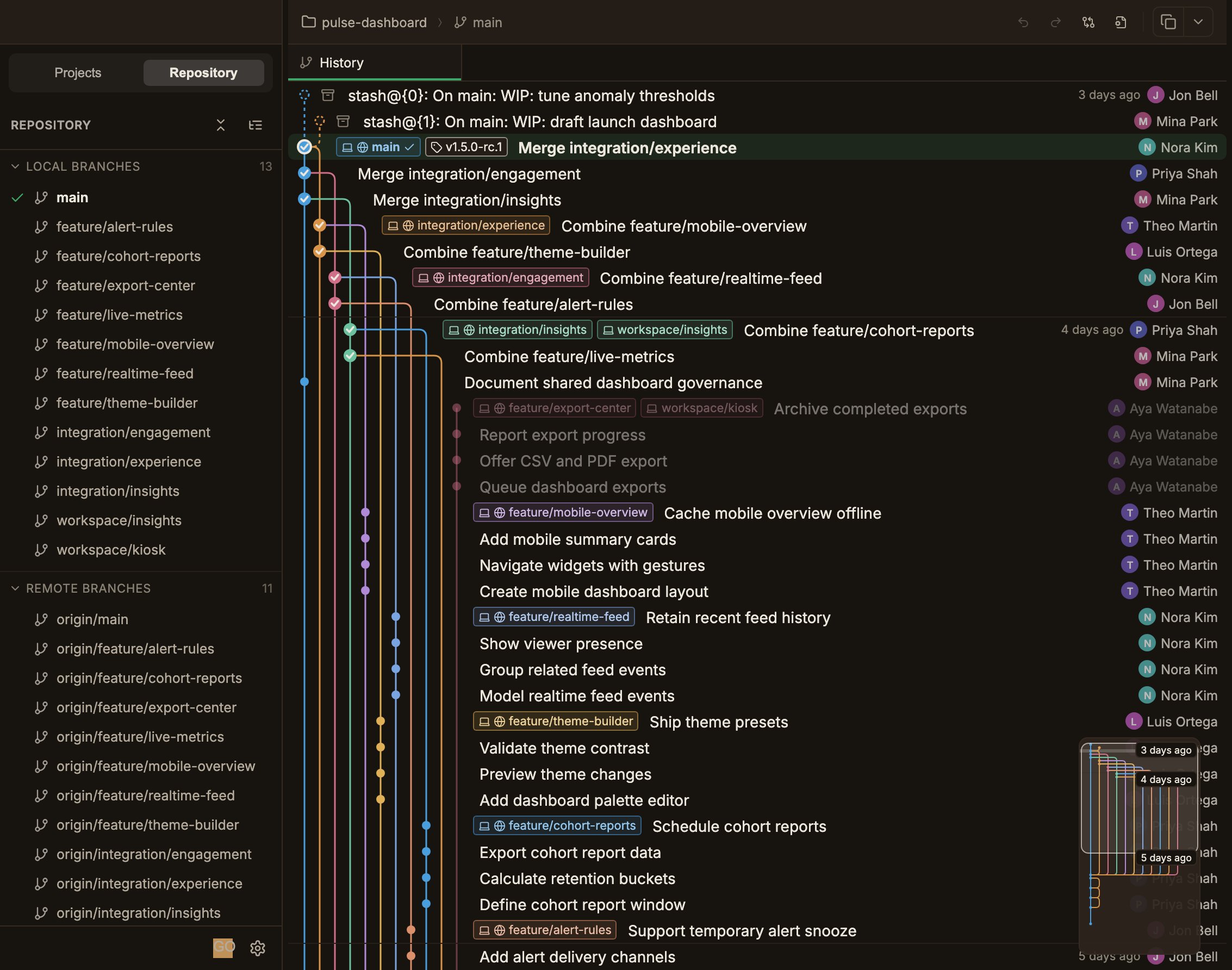The width and height of the screenshot is (1232, 970).
Task: Click the feature/cohort-reports branch label in history
Action: (557, 826)
